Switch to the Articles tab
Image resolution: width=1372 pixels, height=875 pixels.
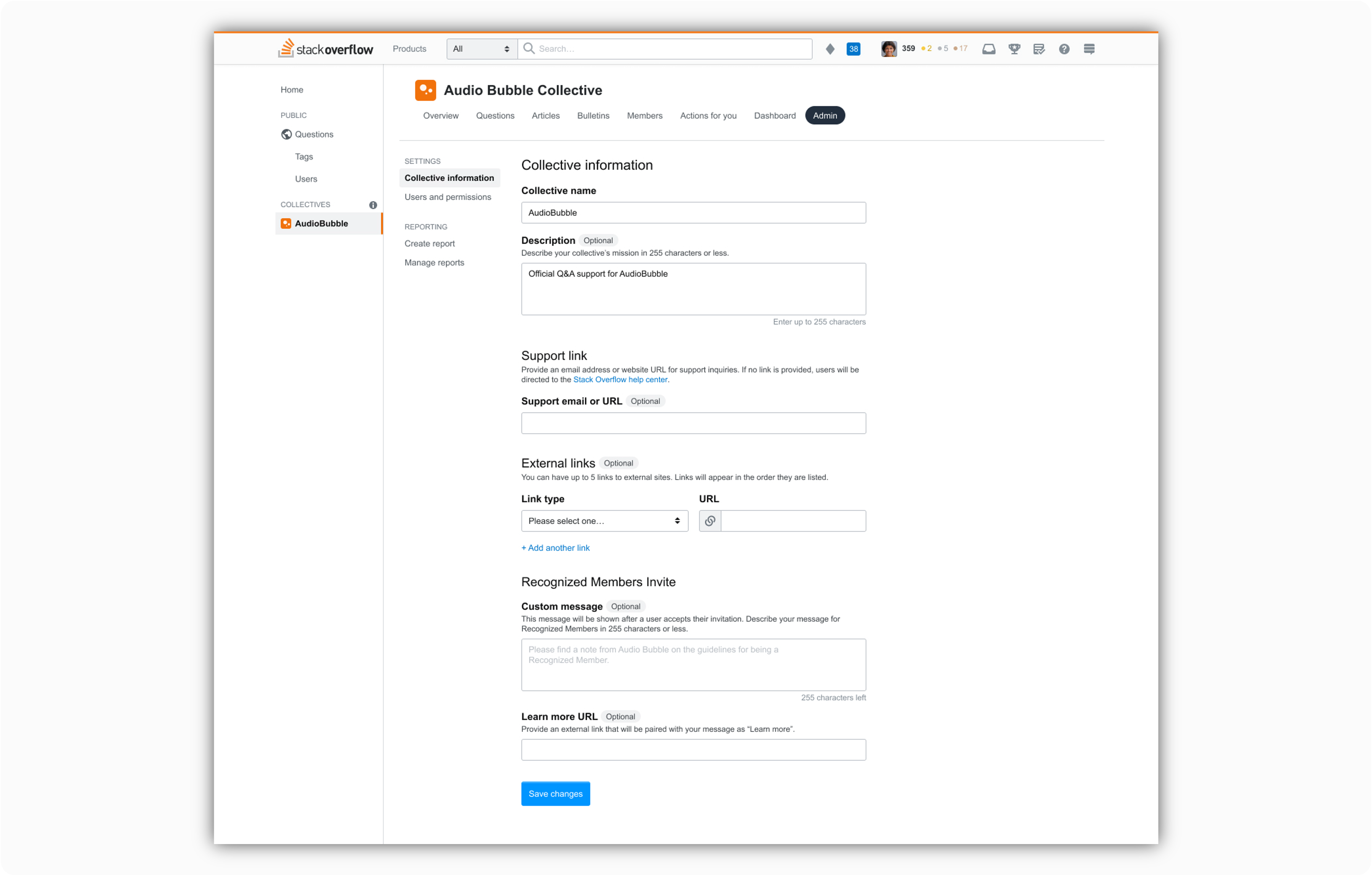tap(545, 116)
